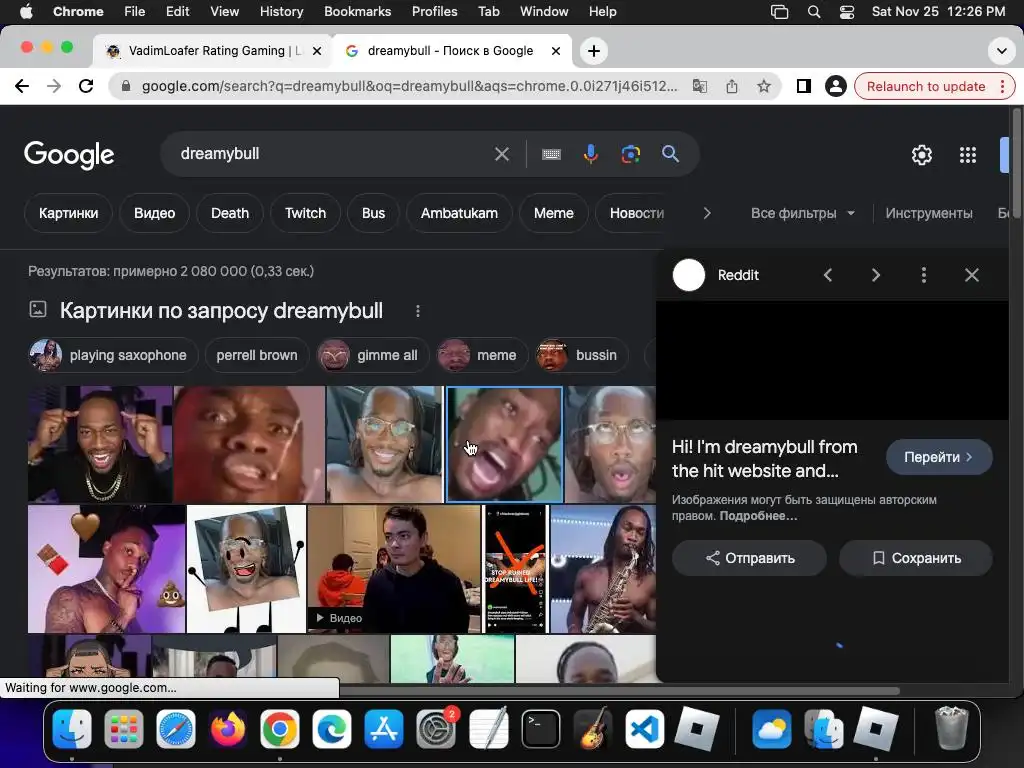Close the Reddit image preview panel
This screenshot has height=768, width=1024.
(x=972, y=275)
